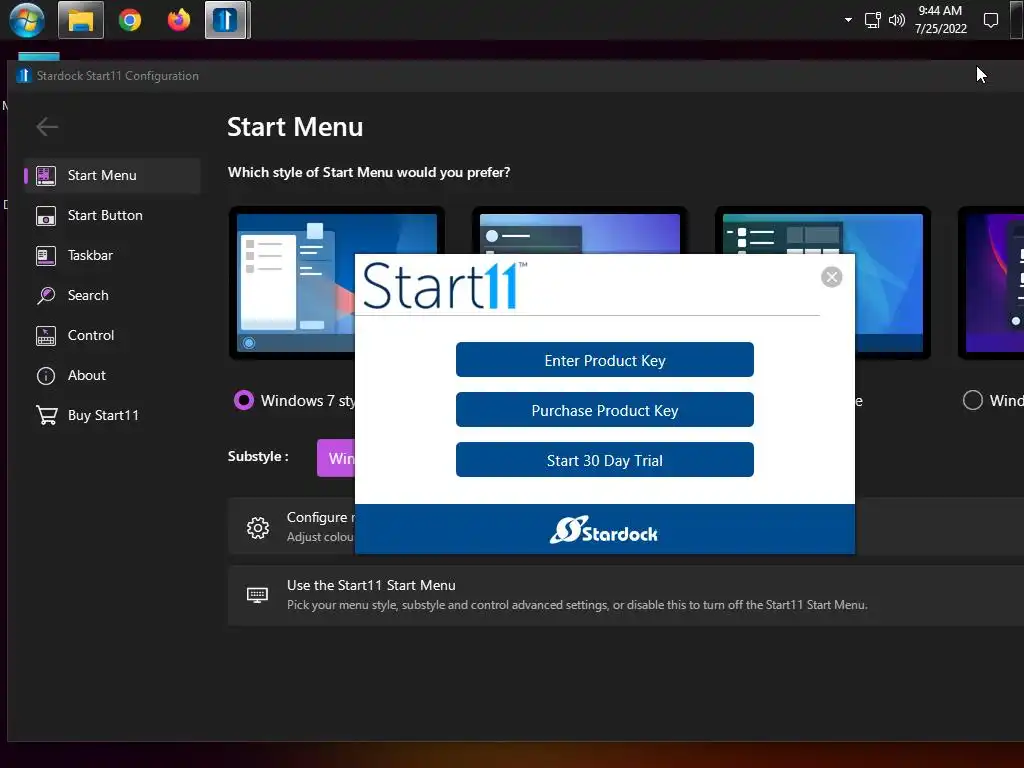
Task: Click the purple partially visible style thumbnail
Action: 991,283
